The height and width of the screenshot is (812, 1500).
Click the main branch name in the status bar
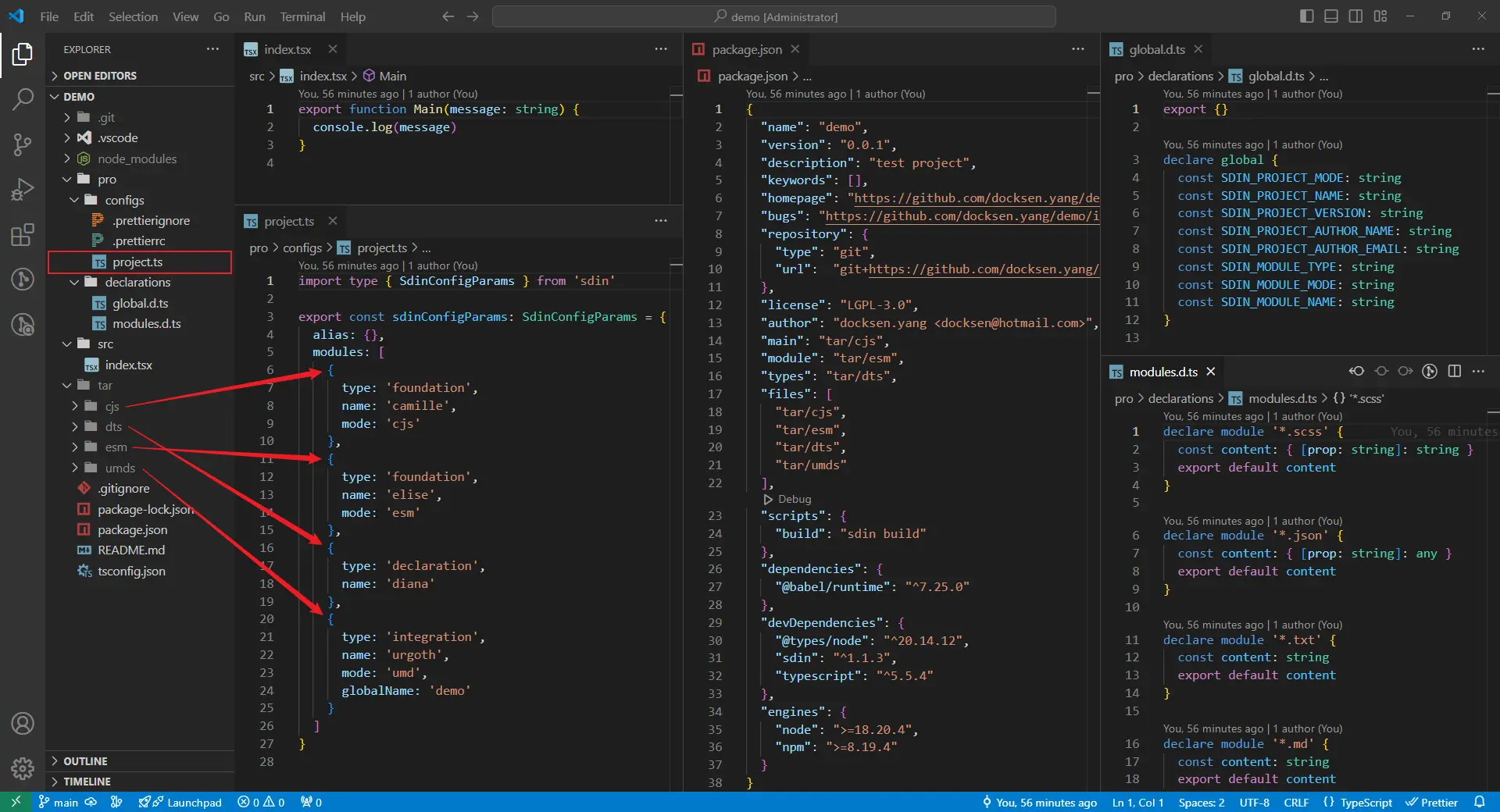pos(59,802)
